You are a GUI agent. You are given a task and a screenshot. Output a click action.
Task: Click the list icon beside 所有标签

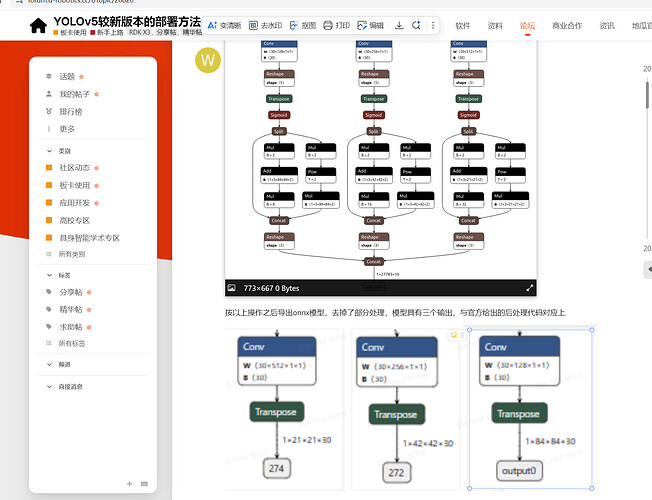point(49,343)
